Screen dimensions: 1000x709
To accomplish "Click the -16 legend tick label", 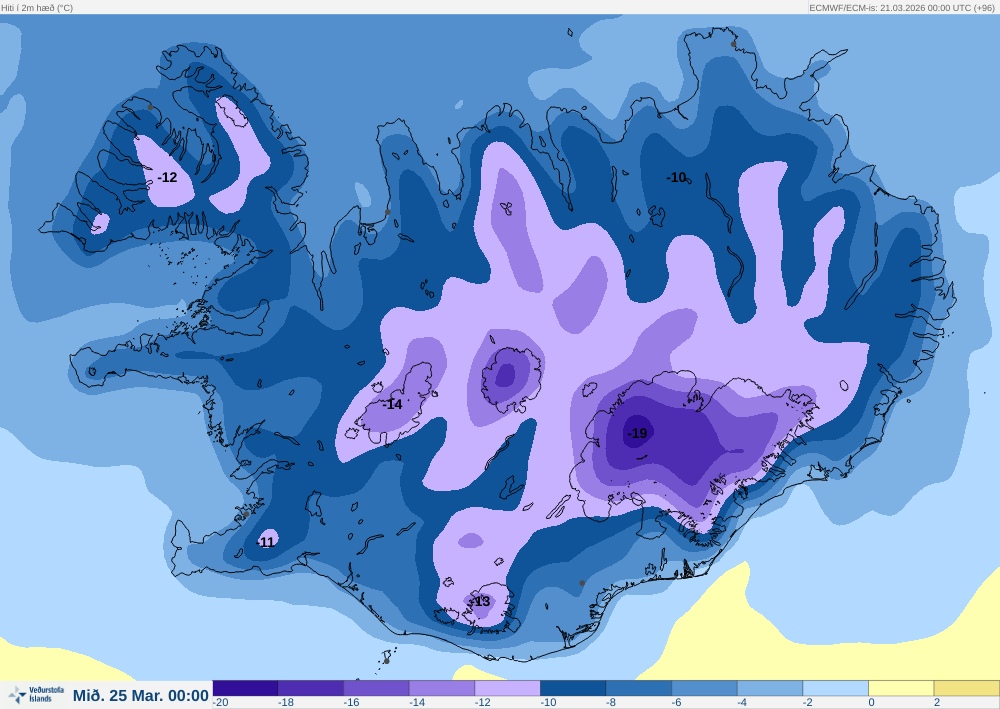I will 351,702.
